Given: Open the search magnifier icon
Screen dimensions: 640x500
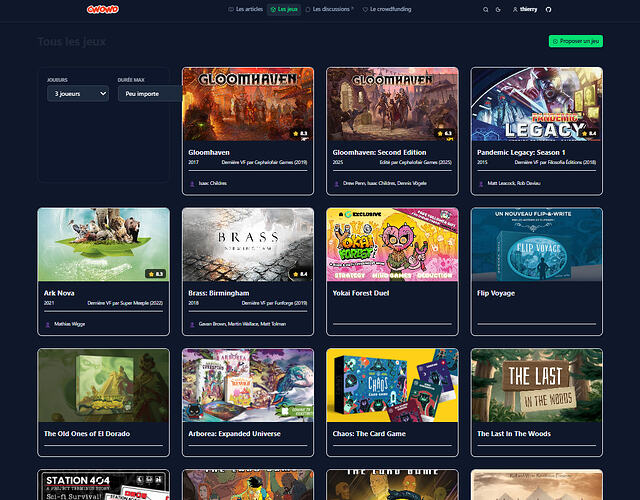Looking at the screenshot, I should tap(486, 9).
